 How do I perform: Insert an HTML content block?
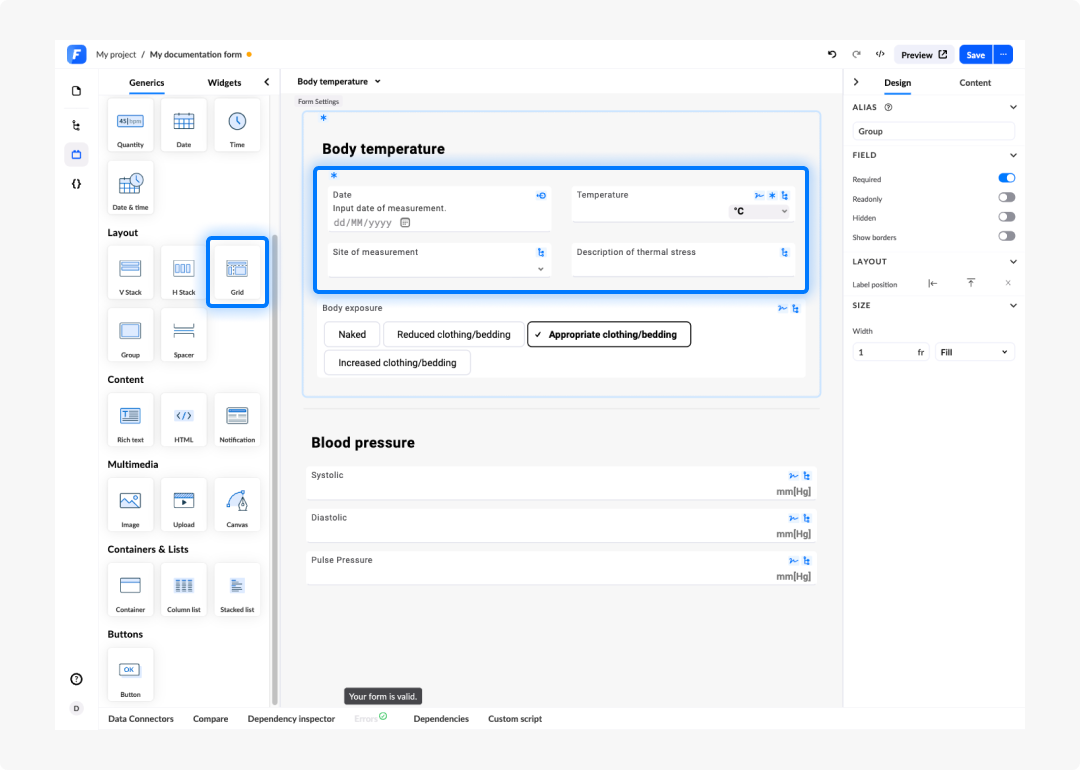(x=183, y=420)
